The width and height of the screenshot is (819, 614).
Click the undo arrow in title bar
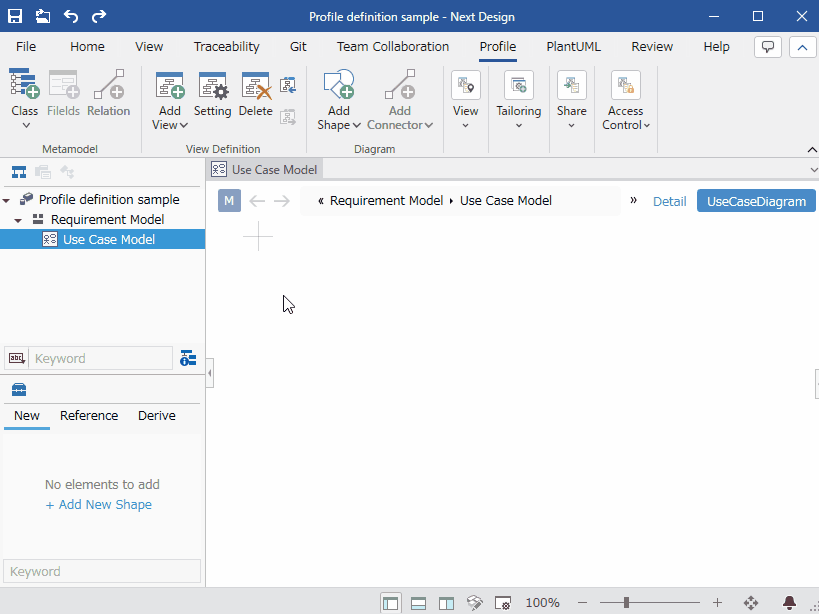[x=71, y=16]
